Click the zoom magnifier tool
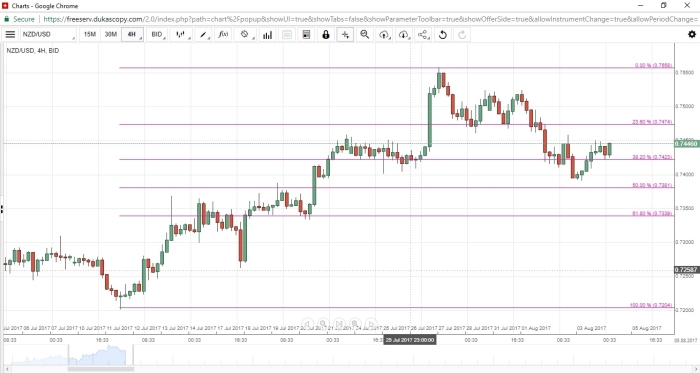This screenshot has width=700, height=373. tap(365, 34)
